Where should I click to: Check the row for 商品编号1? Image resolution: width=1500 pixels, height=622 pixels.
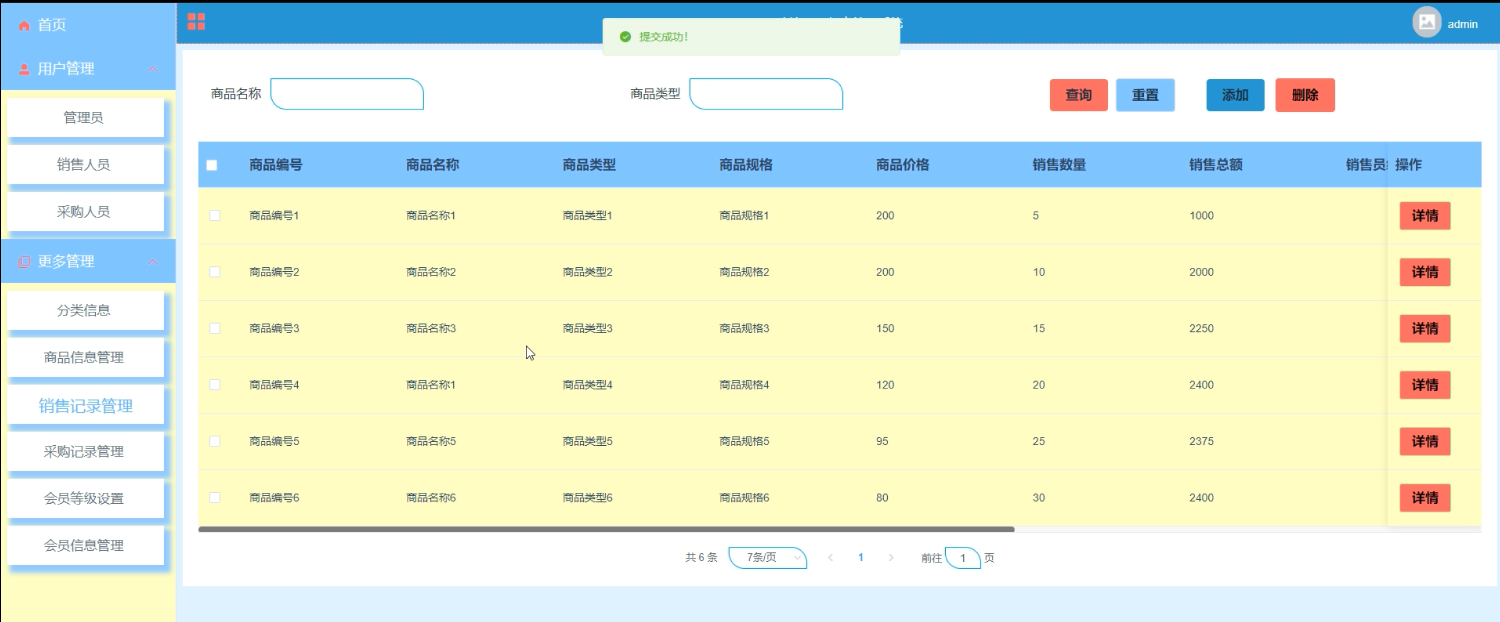pyautogui.click(x=214, y=215)
